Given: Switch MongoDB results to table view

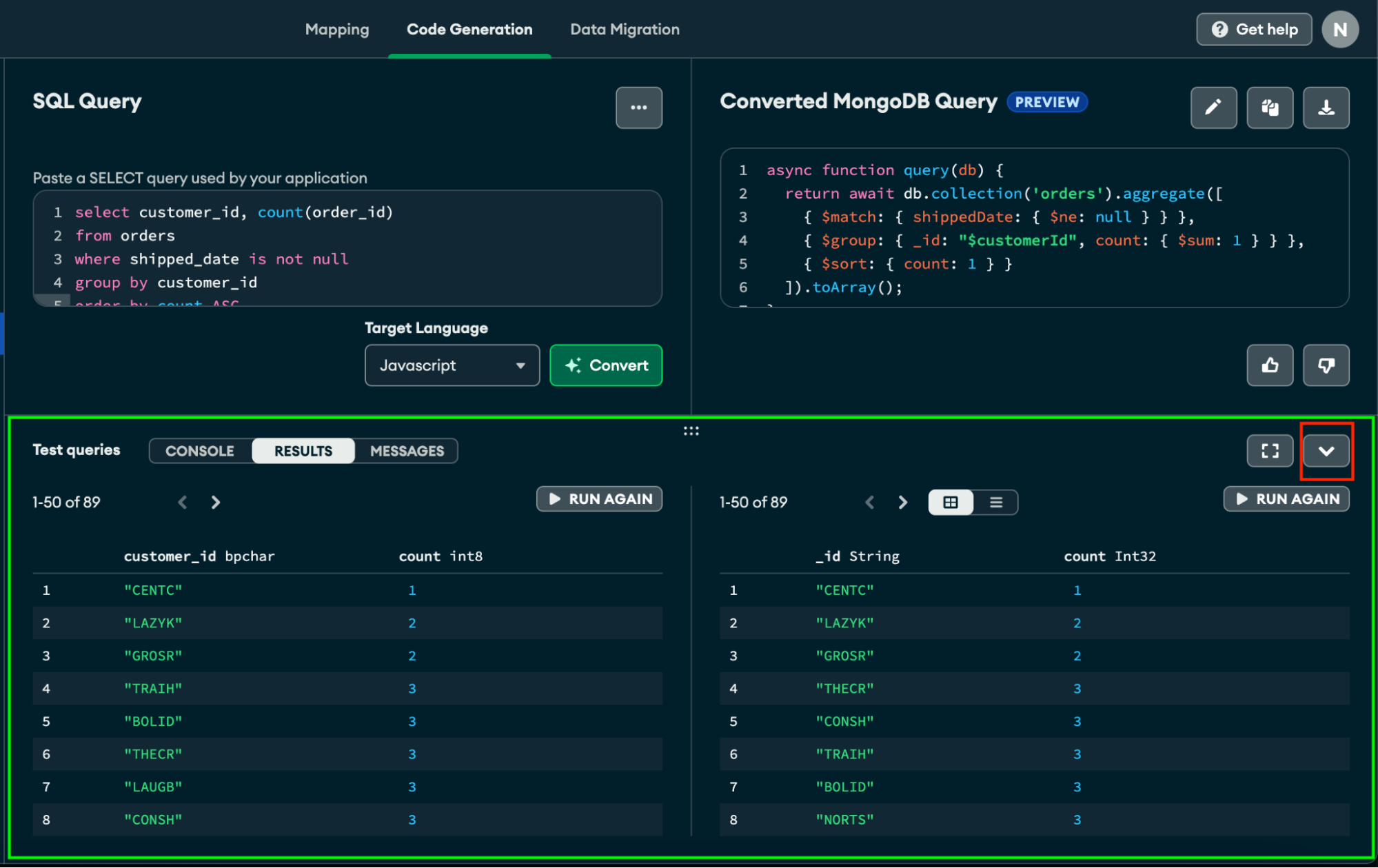Looking at the screenshot, I should pyautogui.click(x=951, y=502).
